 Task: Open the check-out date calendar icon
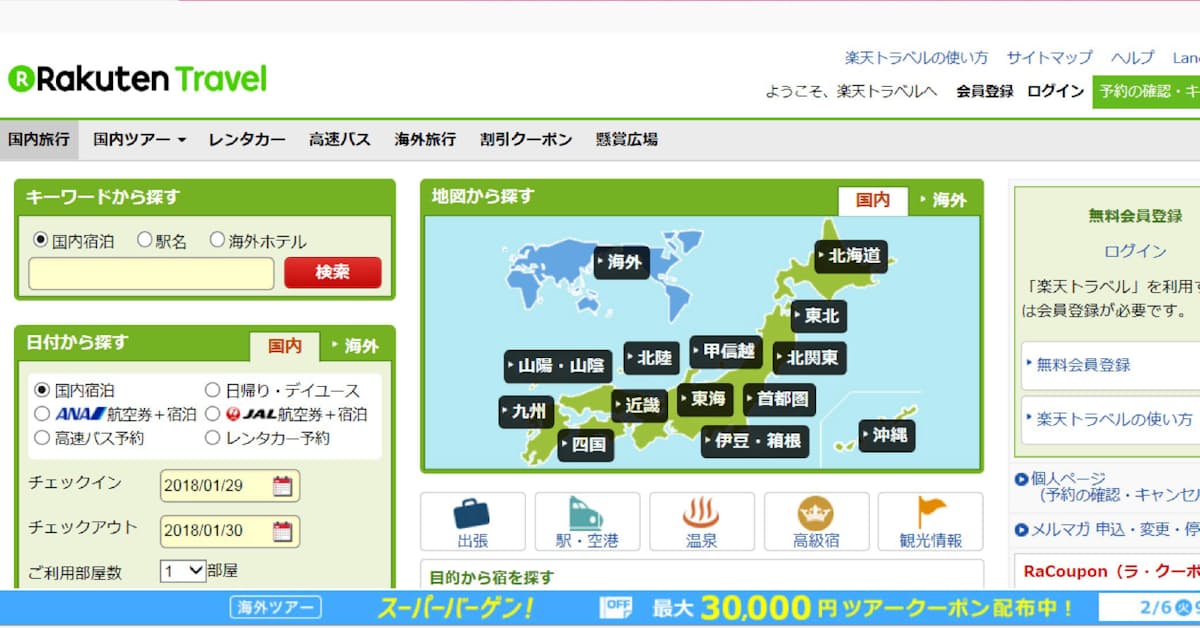pyautogui.click(x=283, y=531)
